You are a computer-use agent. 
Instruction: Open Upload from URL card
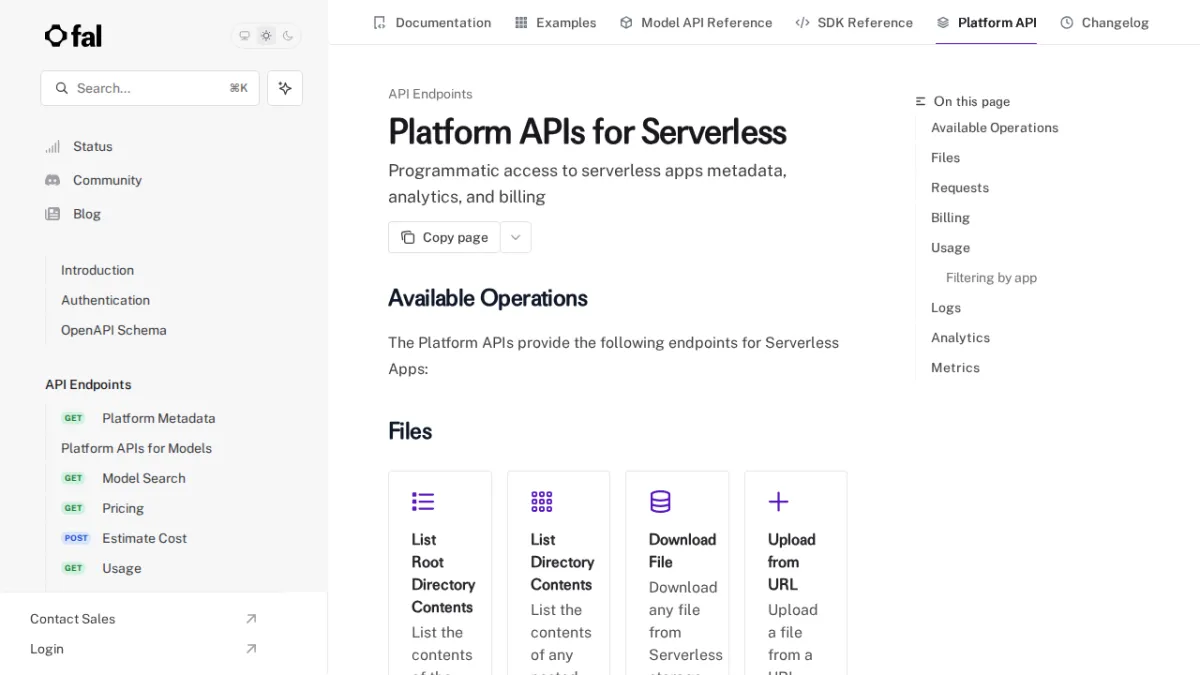point(796,573)
